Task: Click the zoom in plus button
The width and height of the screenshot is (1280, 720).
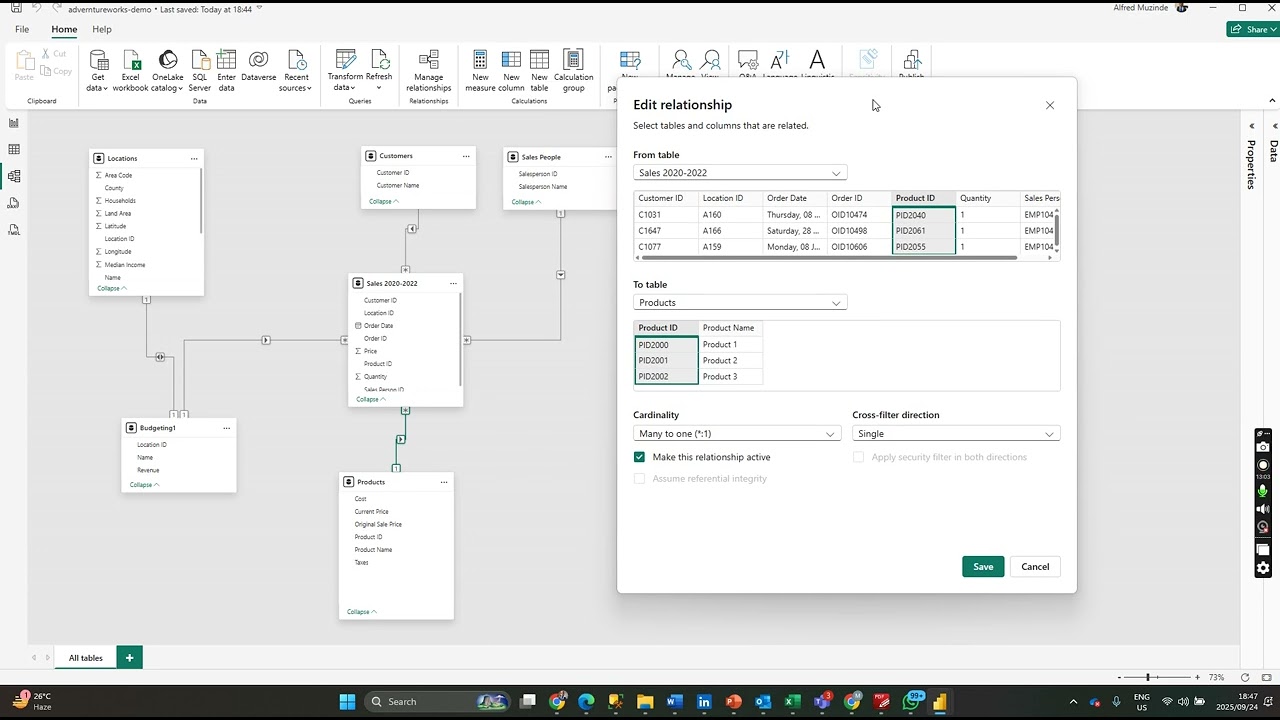Action: [1197, 677]
